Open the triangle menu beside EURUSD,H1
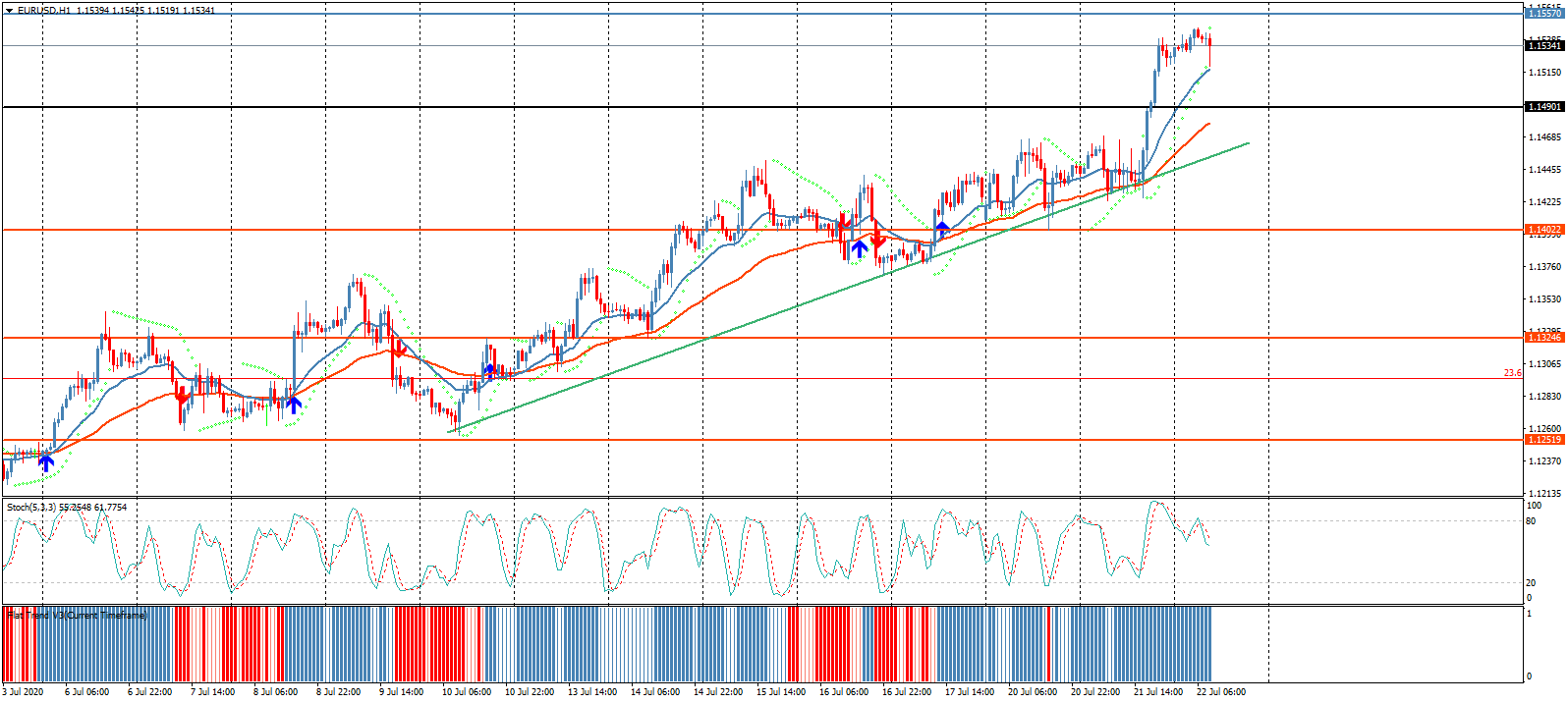 coord(9,10)
